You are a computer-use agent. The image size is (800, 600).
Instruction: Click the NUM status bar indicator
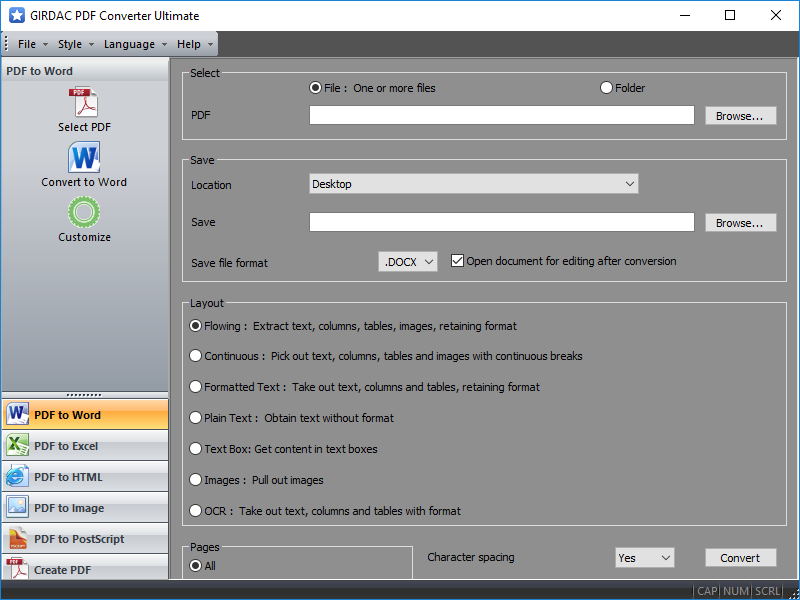click(x=736, y=591)
